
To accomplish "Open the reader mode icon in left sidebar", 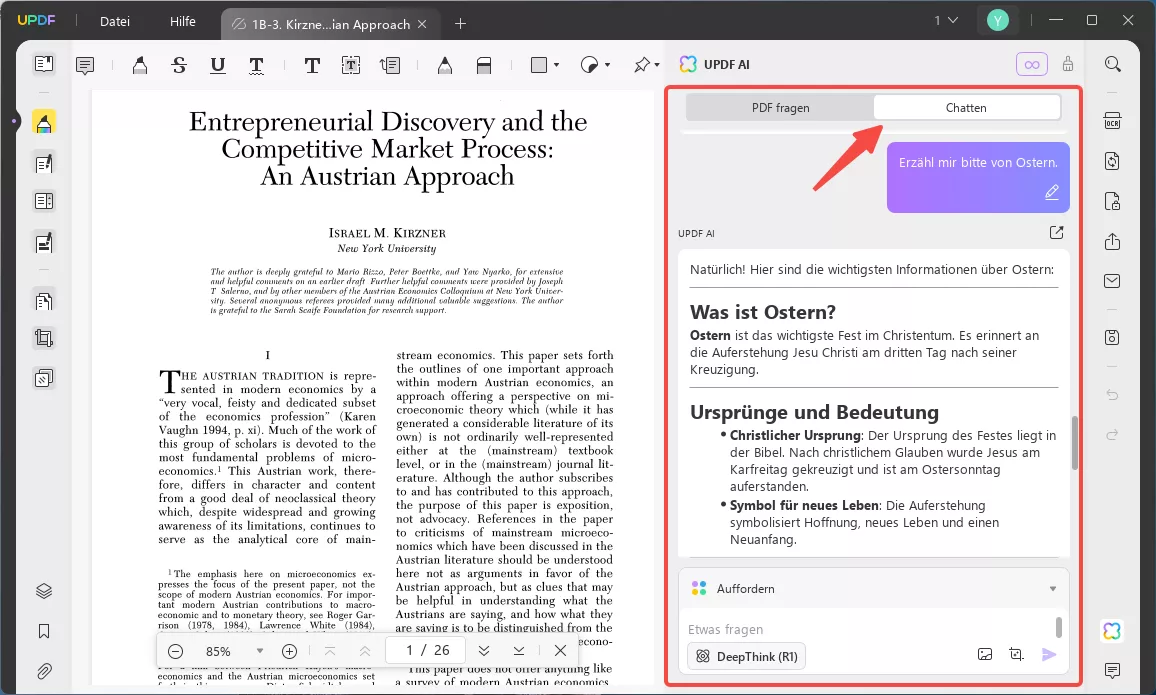I will pyautogui.click(x=44, y=64).
